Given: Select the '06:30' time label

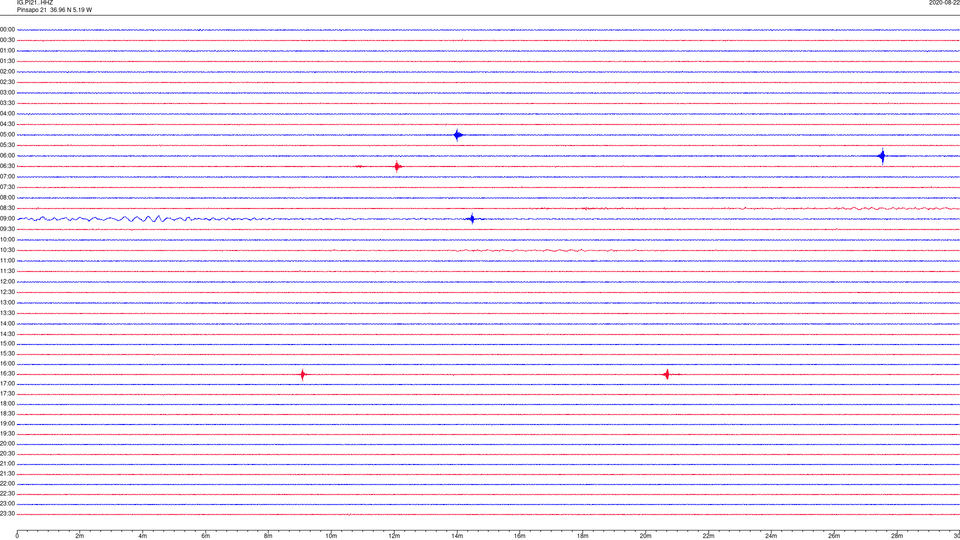Looking at the screenshot, I should point(7,166).
